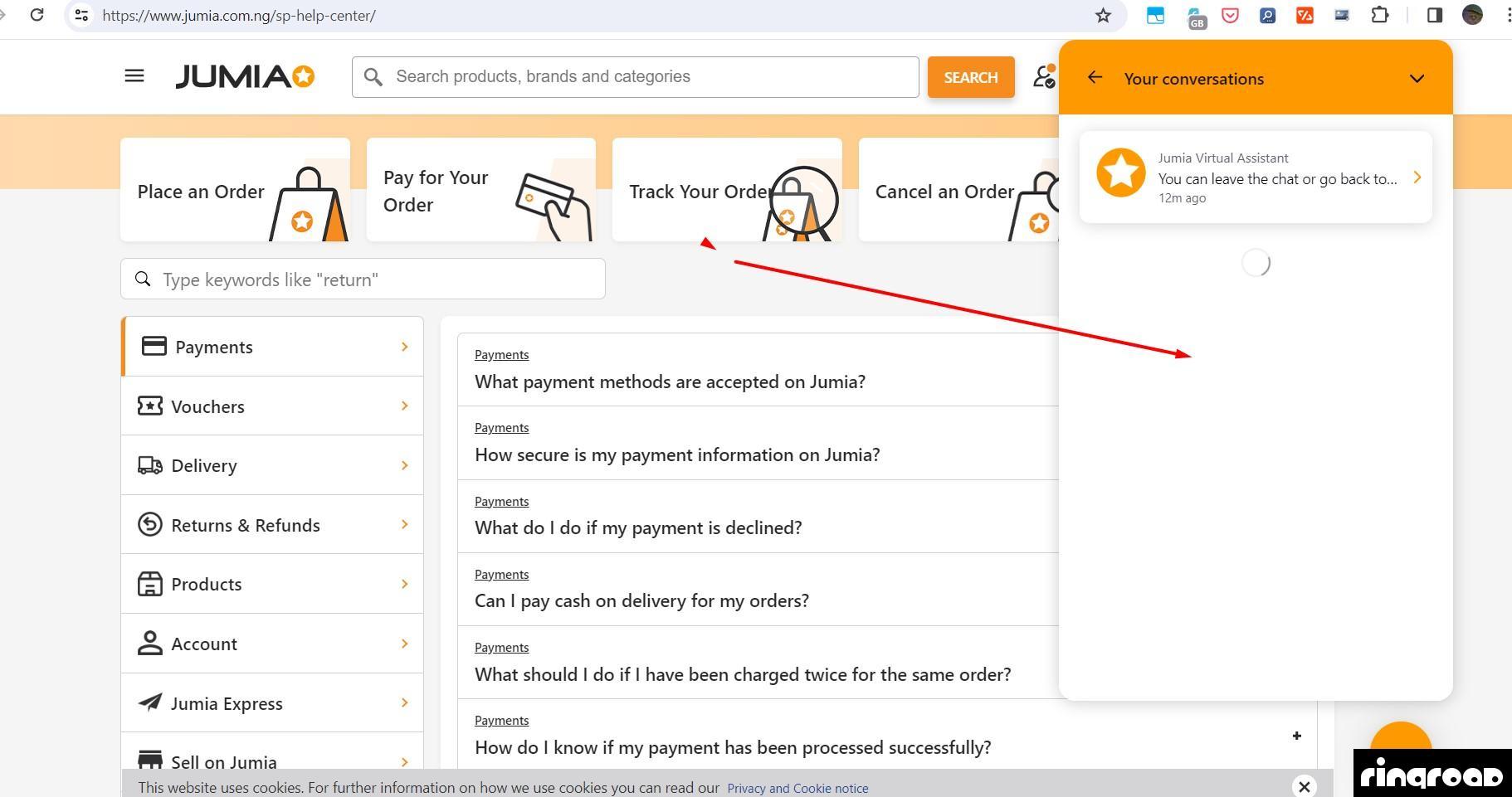This screenshot has height=797, width=1512.
Task: Dismiss the cookie notice banner
Action: (x=1305, y=786)
